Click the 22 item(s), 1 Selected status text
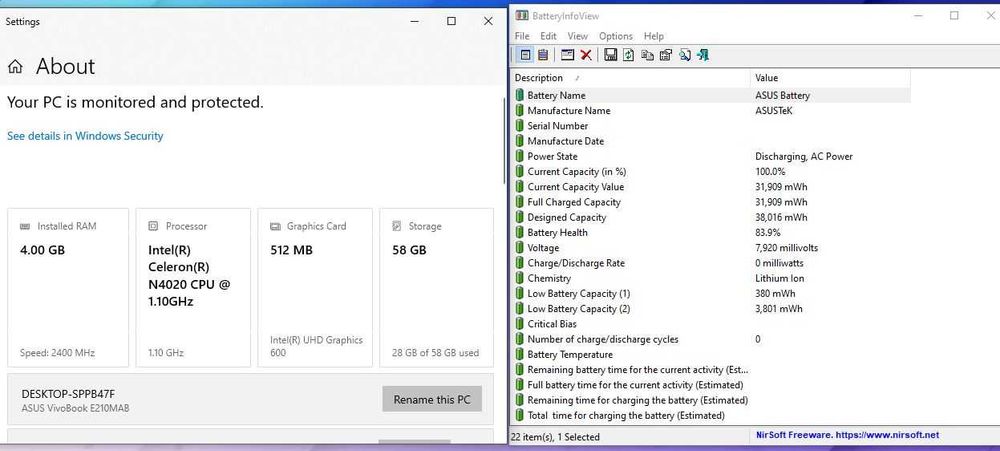The height and width of the screenshot is (451, 1000). [555, 437]
